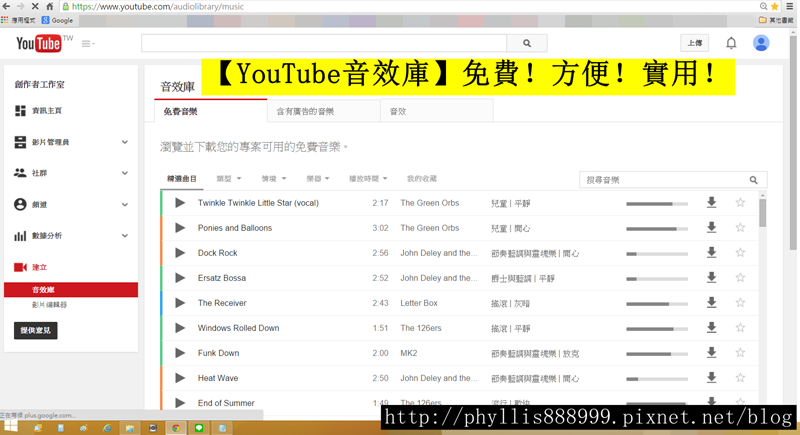The height and width of the screenshot is (435, 800).
Task: Switch to 免費音樂 tab
Action: (x=211, y=111)
